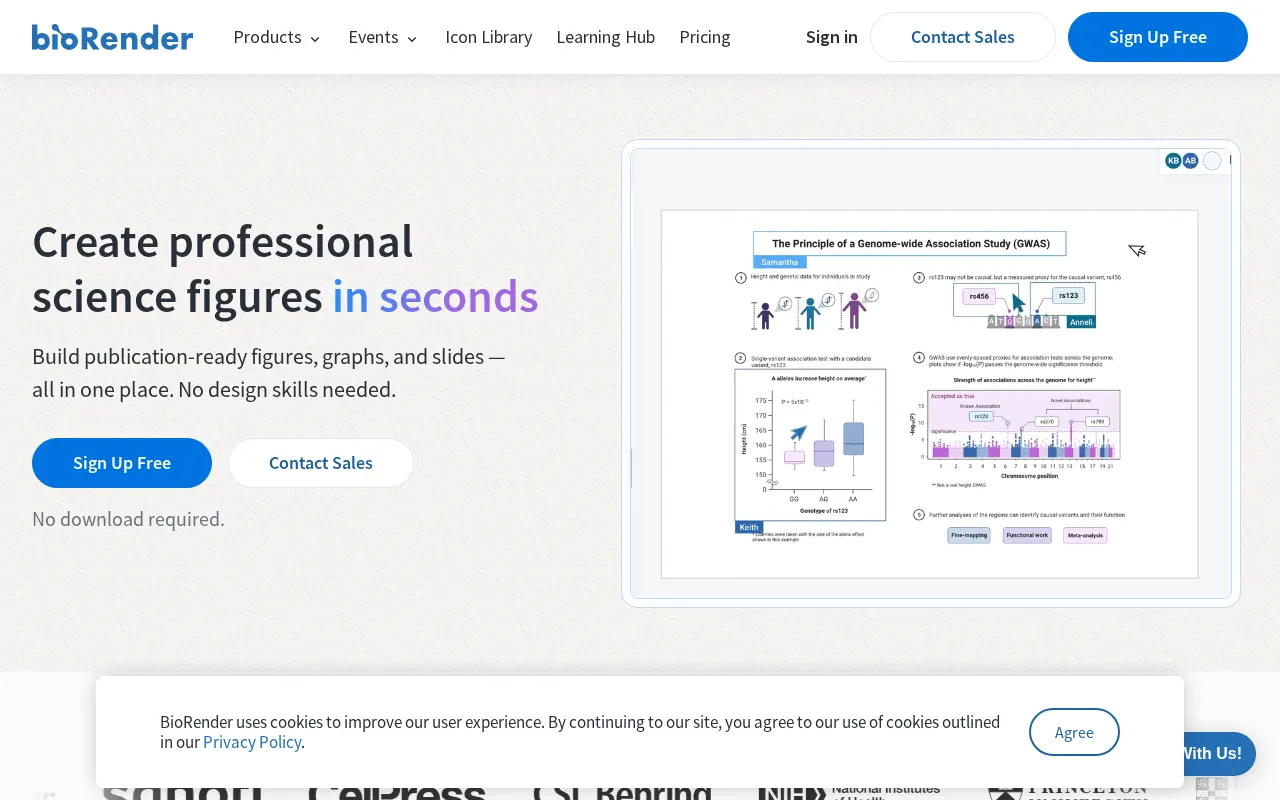Click the Meta-analysis box in figure

[1085, 535]
